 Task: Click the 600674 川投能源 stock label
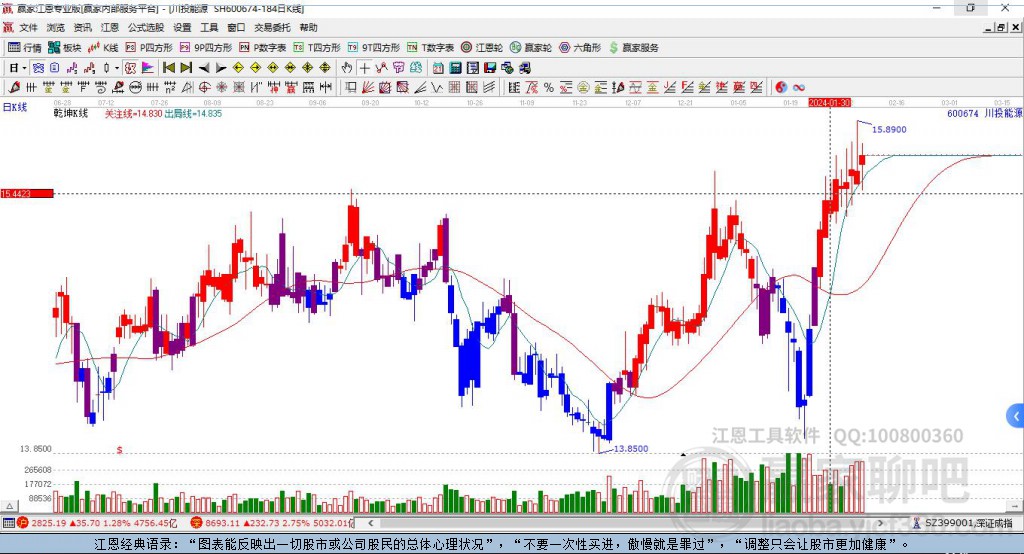tap(984, 113)
